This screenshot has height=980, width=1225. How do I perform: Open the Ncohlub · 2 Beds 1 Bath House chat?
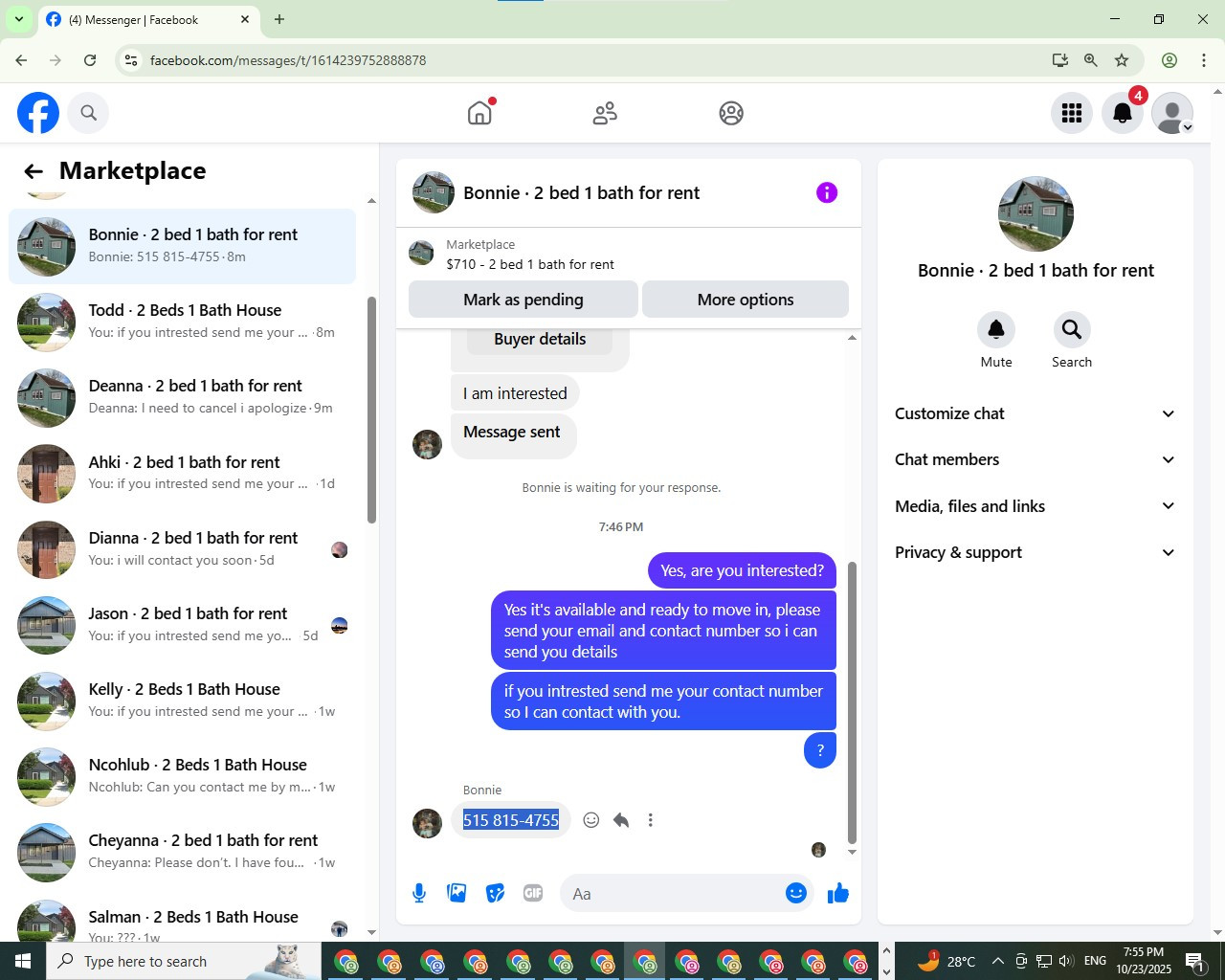tap(182, 776)
